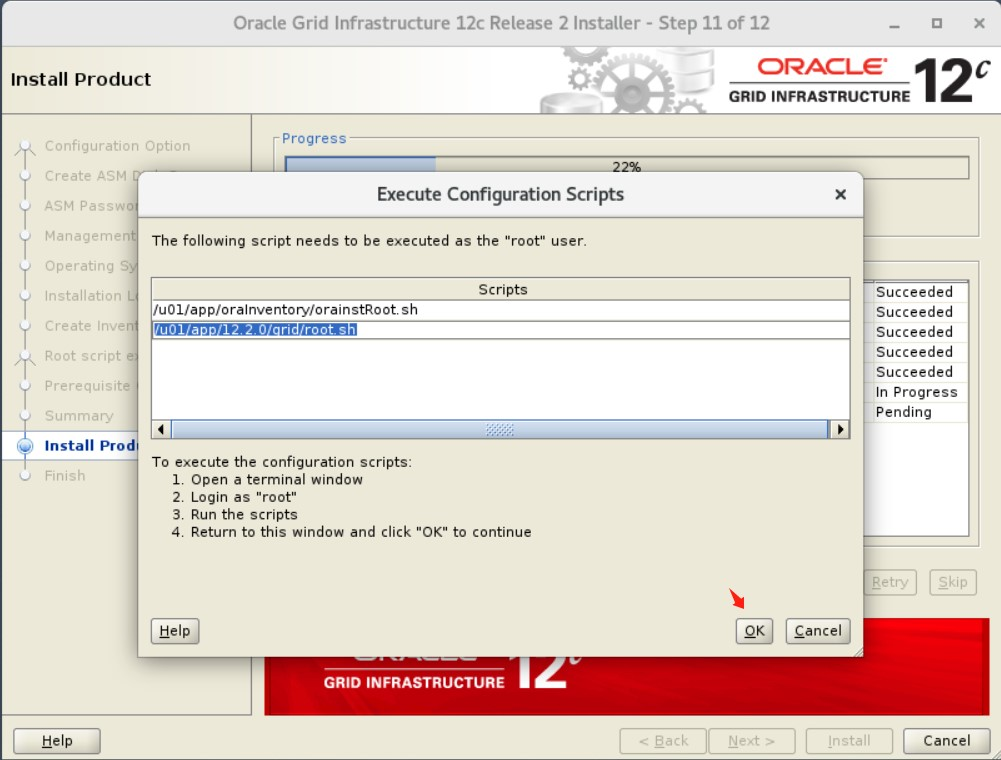The height and width of the screenshot is (760, 1001).
Task: Open Help from the scripts dialog
Action: click(x=174, y=630)
